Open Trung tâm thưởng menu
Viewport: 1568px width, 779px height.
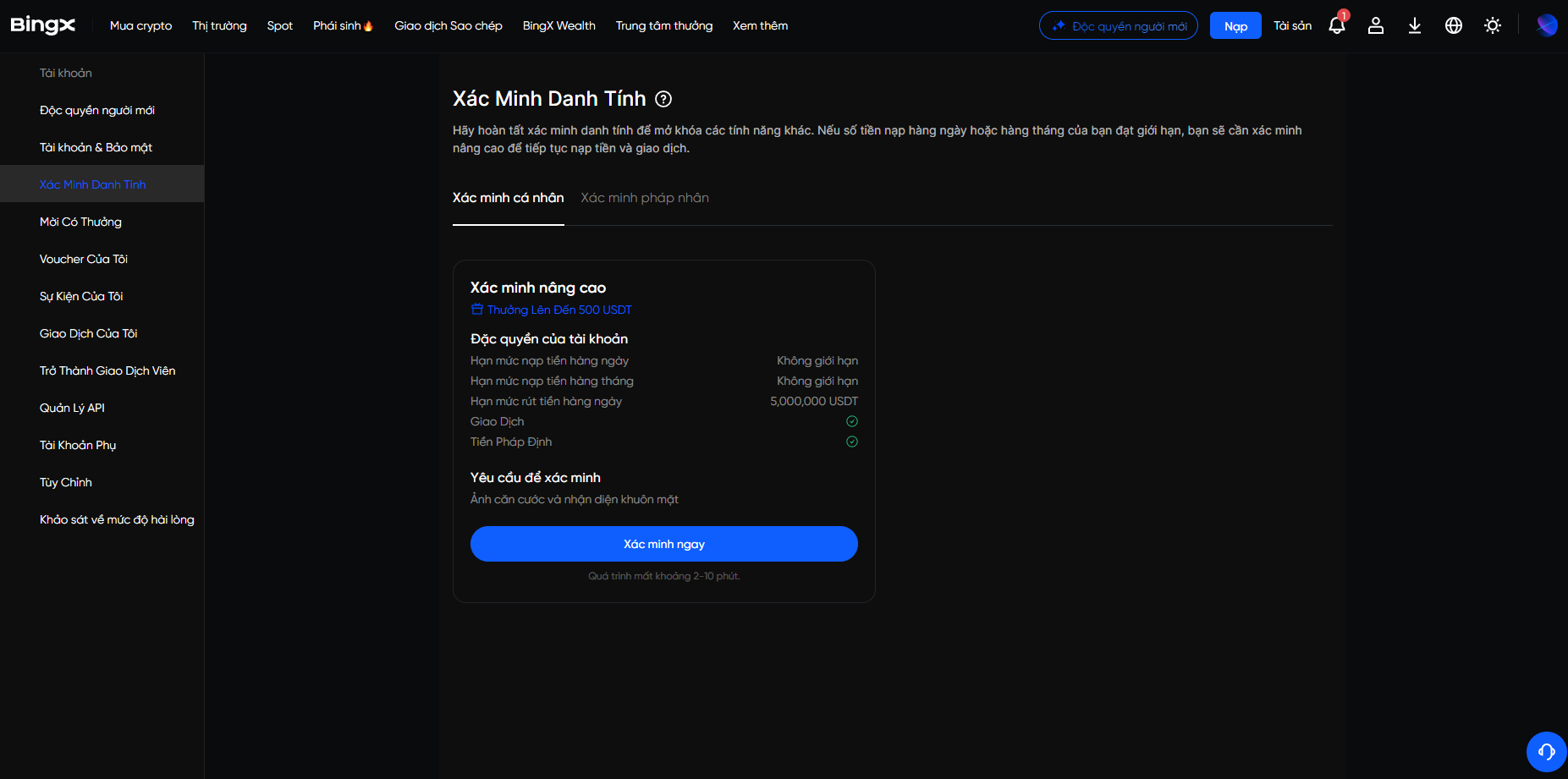click(664, 25)
